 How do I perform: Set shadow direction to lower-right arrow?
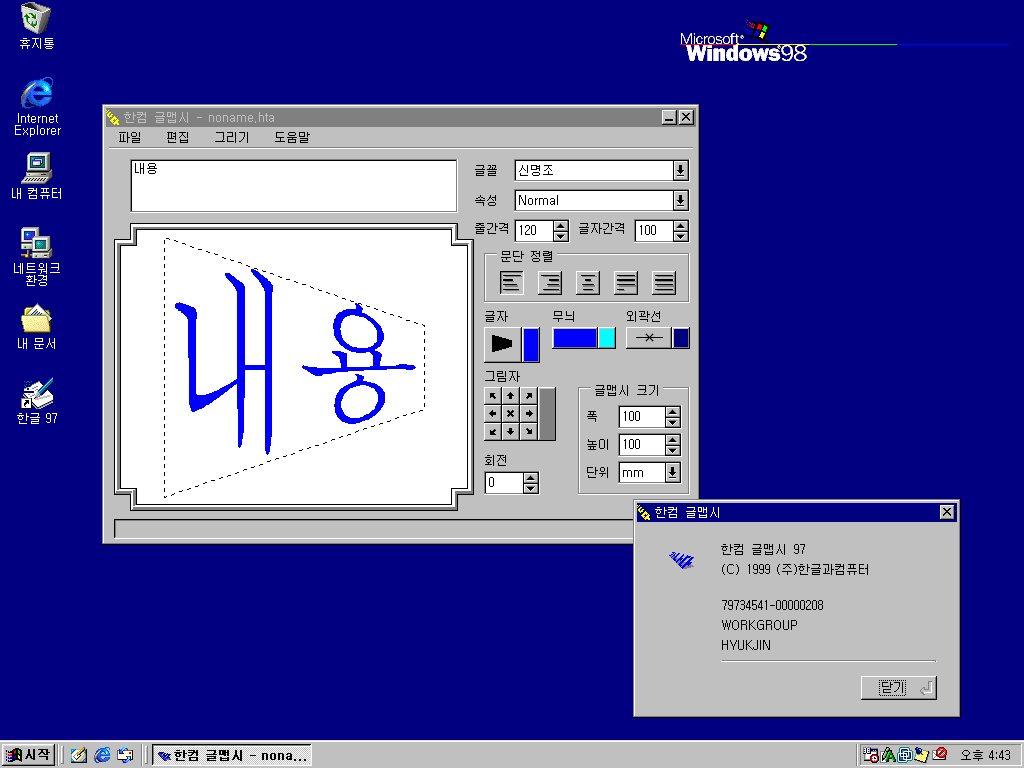click(529, 431)
